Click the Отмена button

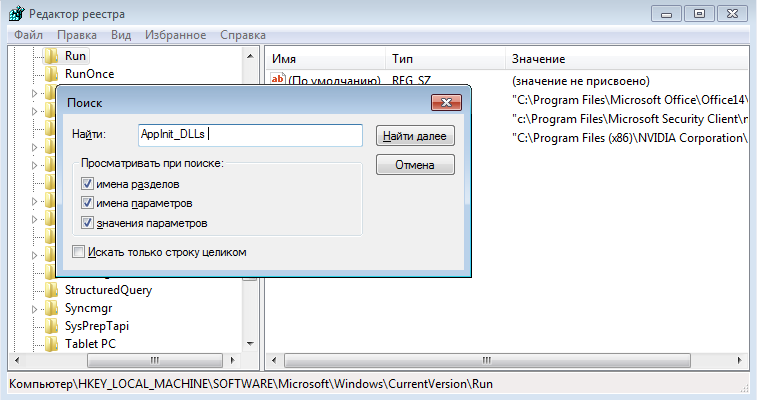point(415,165)
